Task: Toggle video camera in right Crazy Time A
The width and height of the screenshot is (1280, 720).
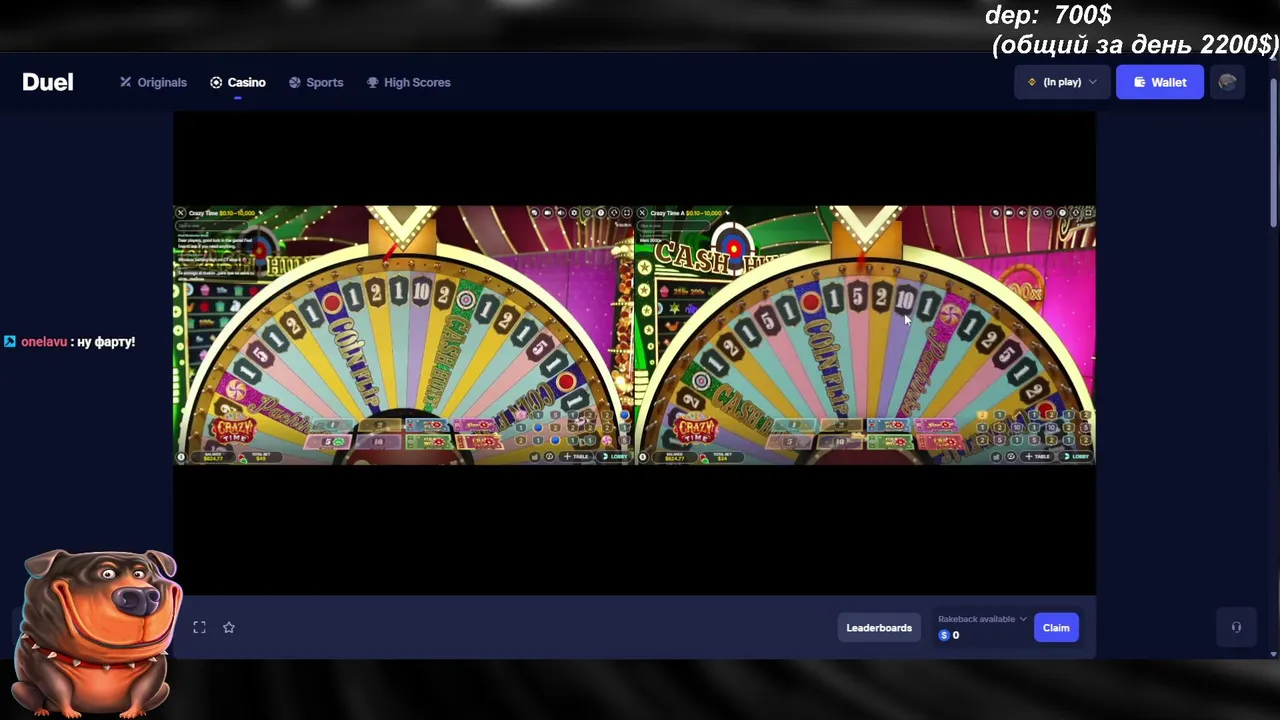Action: click(x=1009, y=212)
